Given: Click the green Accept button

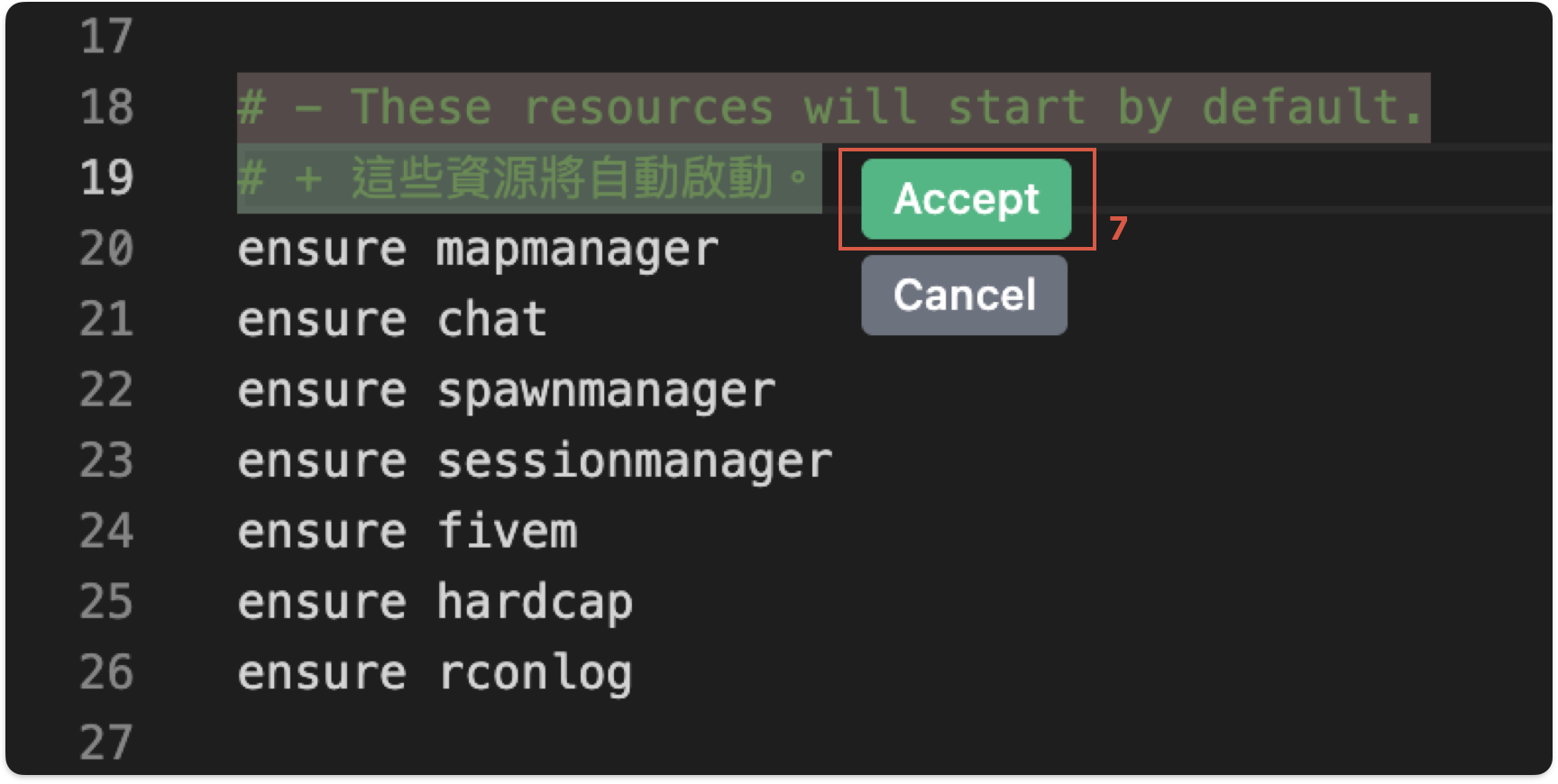Looking at the screenshot, I should 966,199.
